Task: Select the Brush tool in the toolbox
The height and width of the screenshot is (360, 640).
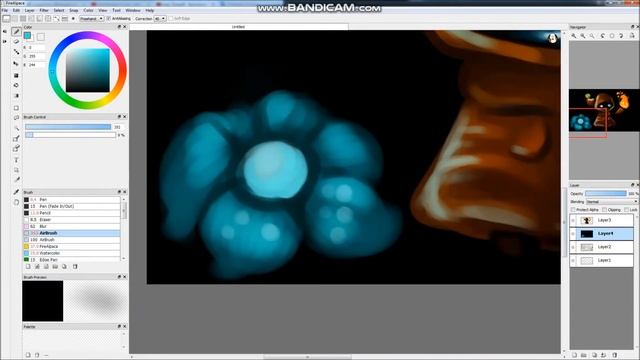Action: [x=16, y=31]
